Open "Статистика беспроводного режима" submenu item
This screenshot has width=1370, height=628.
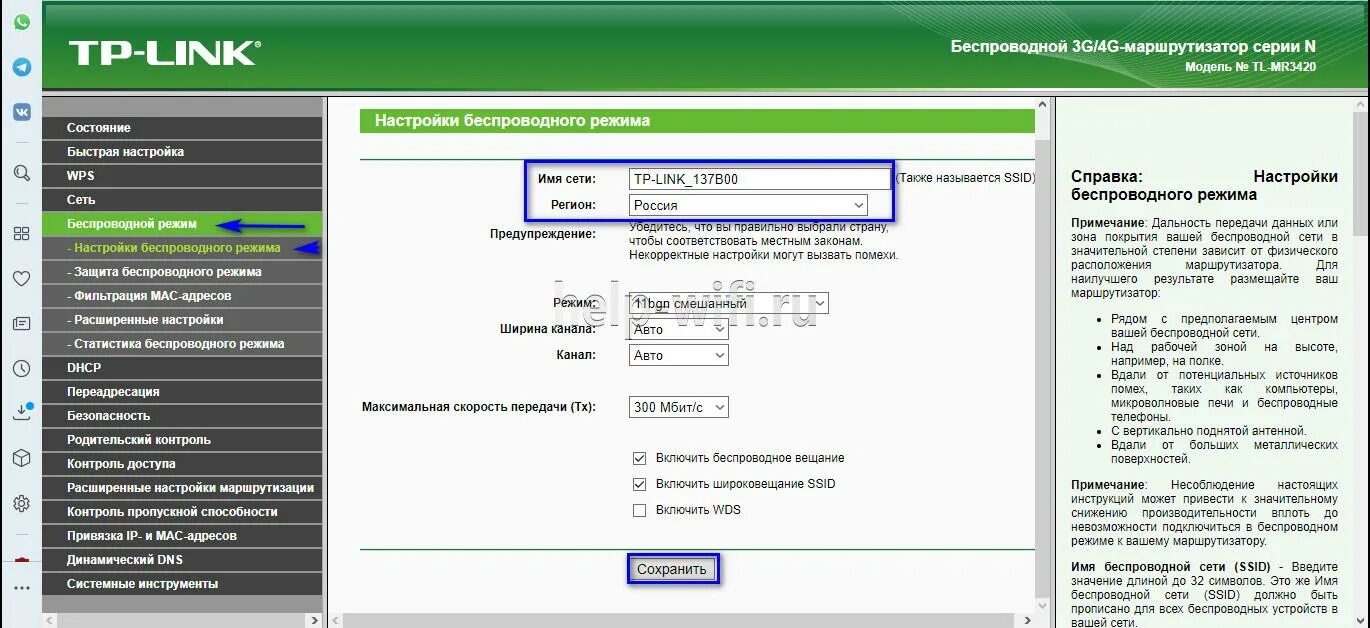pyautogui.click(x=182, y=344)
